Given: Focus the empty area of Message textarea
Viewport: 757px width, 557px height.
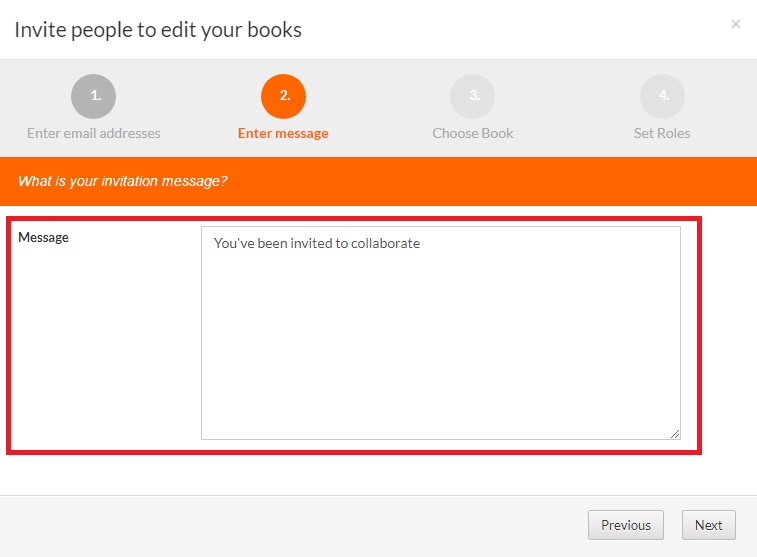Looking at the screenshot, I should pos(440,350).
